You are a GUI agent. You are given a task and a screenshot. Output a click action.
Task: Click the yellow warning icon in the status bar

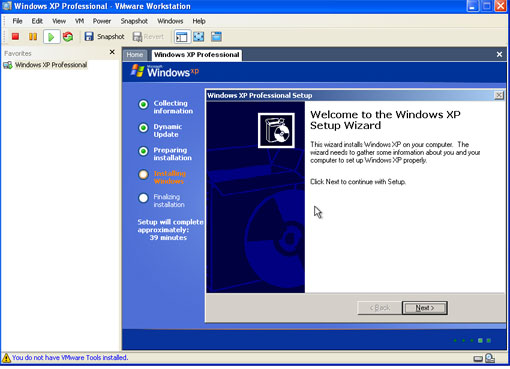pyautogui.click(x=6, y=358)
